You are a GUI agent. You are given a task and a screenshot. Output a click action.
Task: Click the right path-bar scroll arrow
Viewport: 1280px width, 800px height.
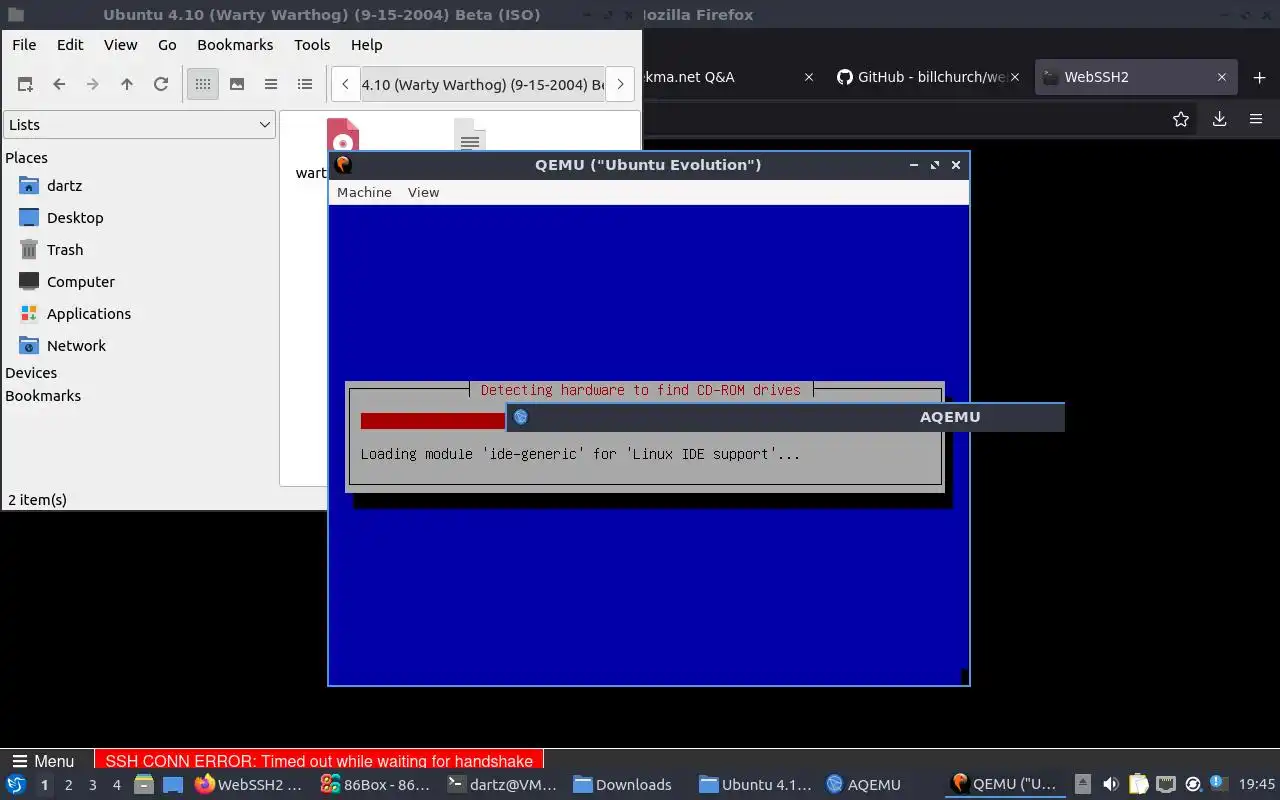[x=620, y=85]
